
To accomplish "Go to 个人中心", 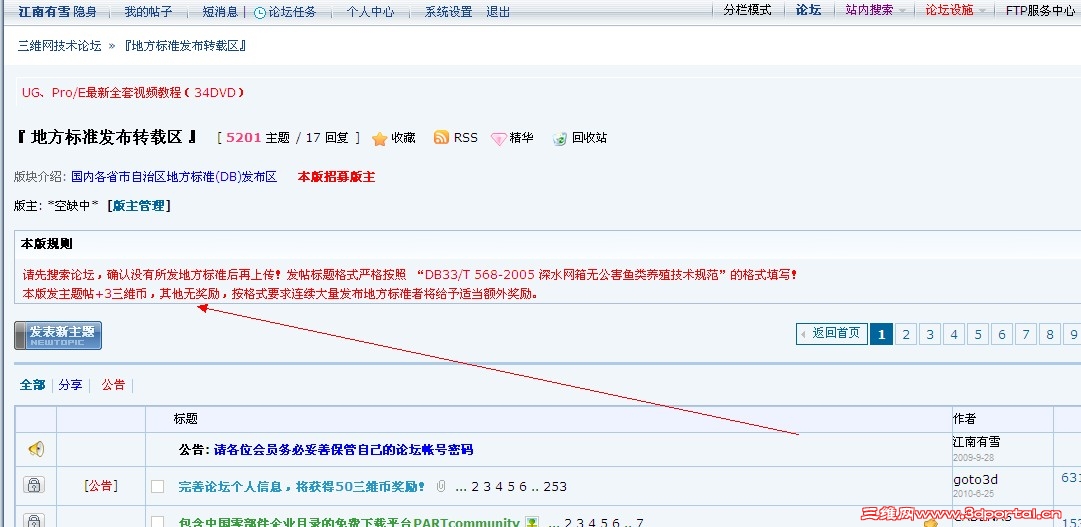I will [370, 12].
